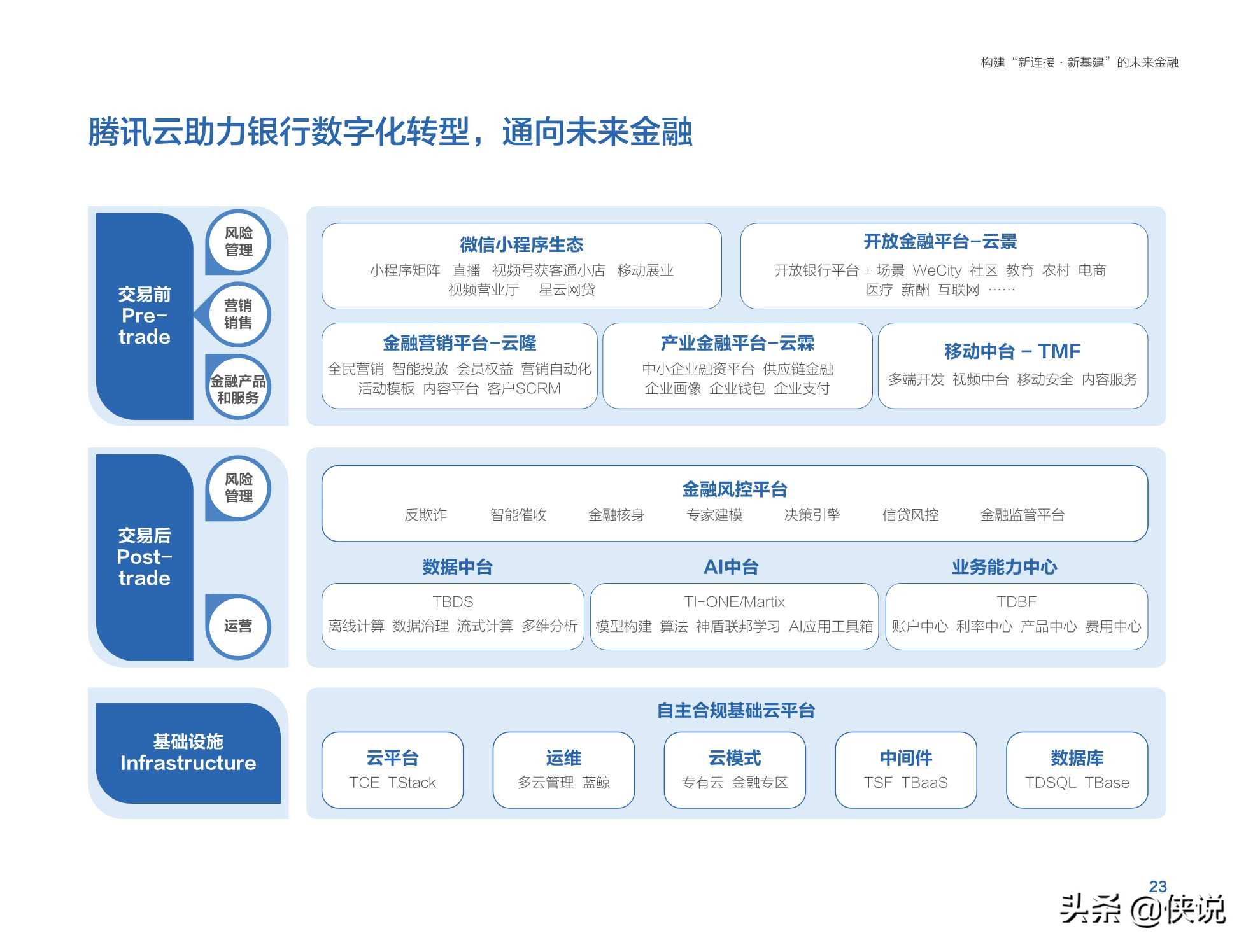Click the 移动安全 text
Screen dimensions: 1253x952
tap(1045, 379)
